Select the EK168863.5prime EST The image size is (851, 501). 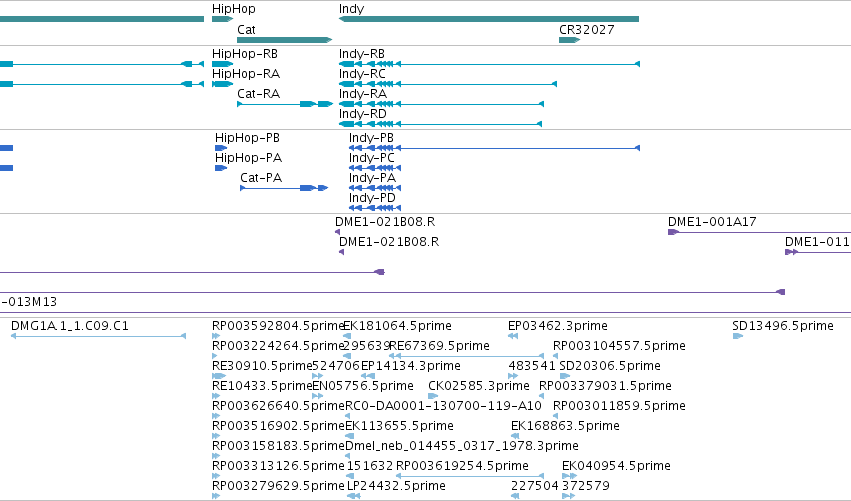(x=515, y=436)
